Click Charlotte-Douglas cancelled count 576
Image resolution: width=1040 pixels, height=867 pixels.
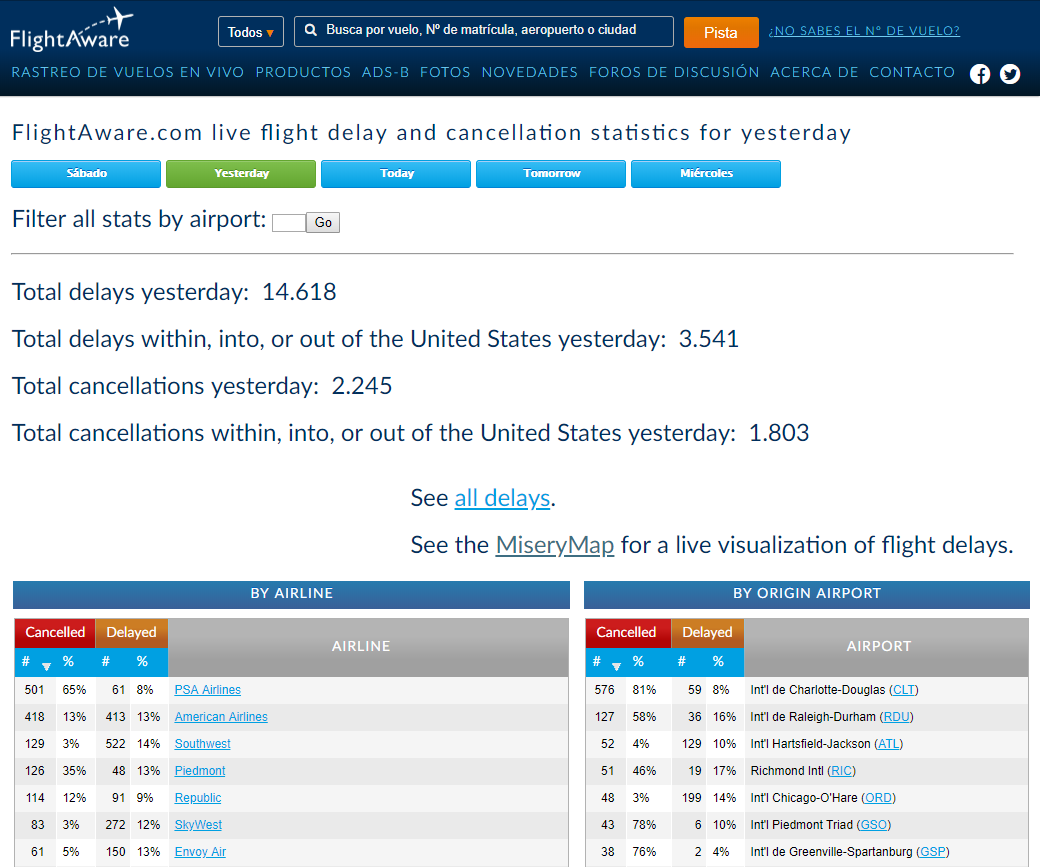point(605,690)
